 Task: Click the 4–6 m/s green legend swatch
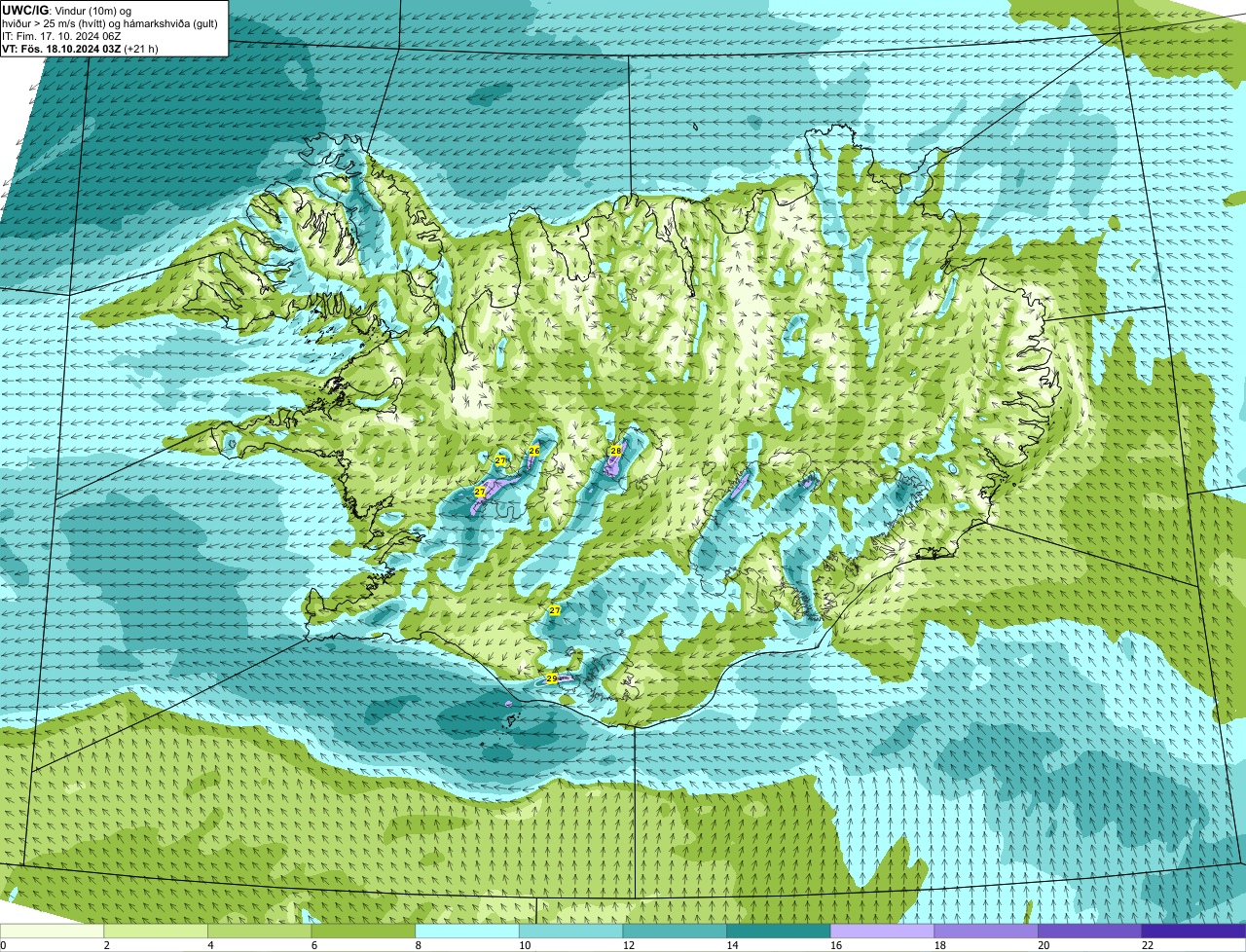click(x=259, y=931)
